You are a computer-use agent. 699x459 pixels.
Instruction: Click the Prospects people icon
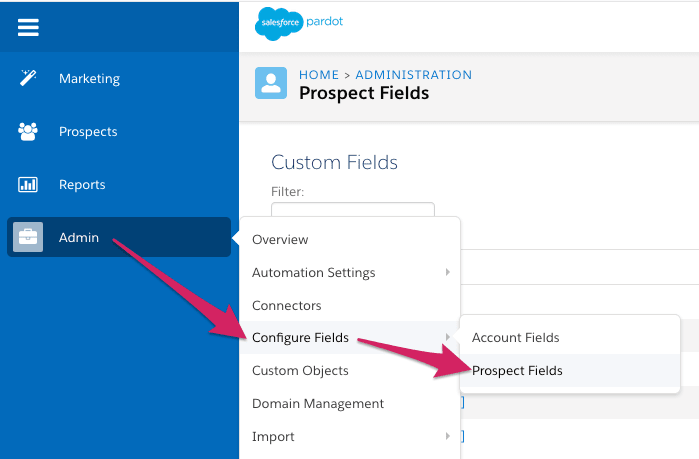[x=28, y=131]
